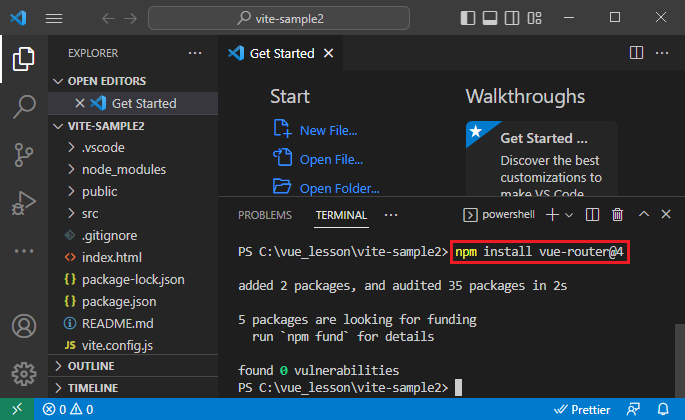Screen dimensions: 685x420
Task: Open Explorer views and more actions menu
Action: click(x=195, y=53)
